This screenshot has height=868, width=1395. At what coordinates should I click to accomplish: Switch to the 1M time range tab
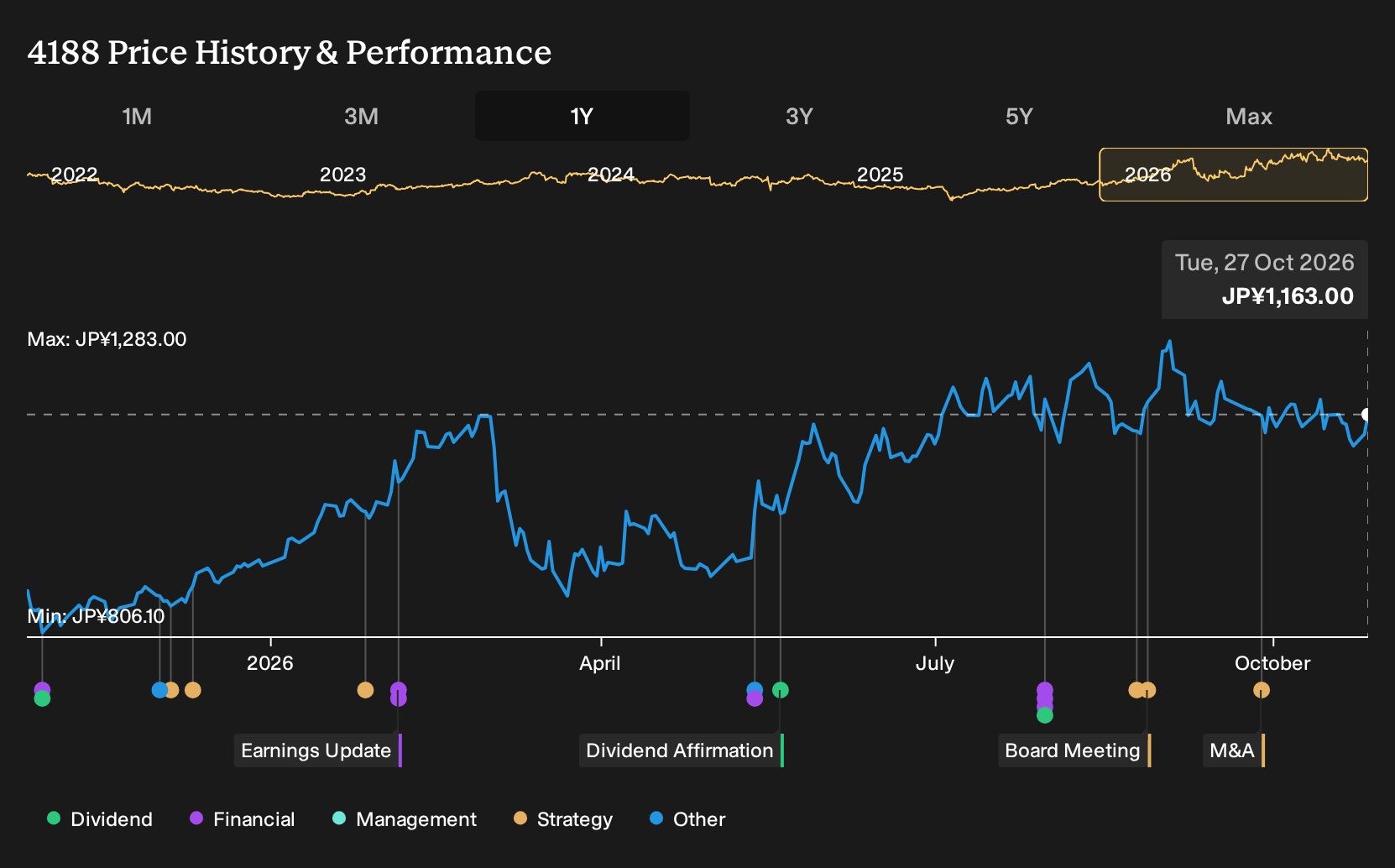(x=137, y=116)
